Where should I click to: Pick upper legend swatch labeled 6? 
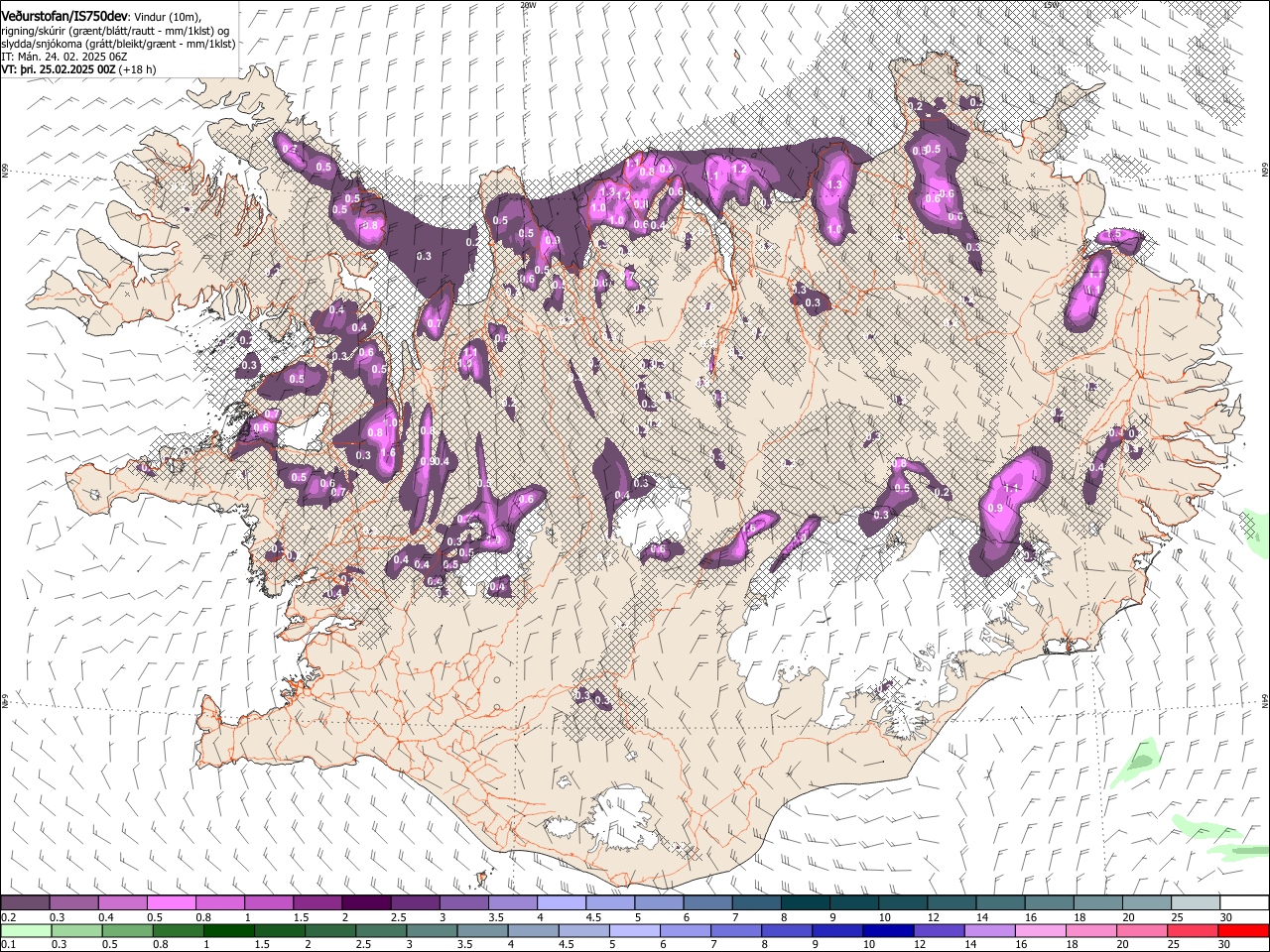point(707,902)
